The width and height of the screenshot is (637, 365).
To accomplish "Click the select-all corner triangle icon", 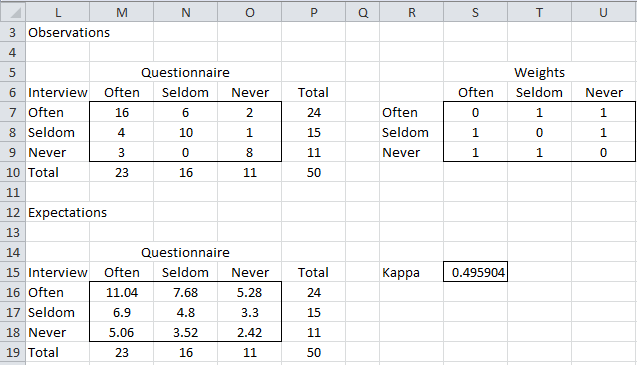I will [x=15, y=13].
